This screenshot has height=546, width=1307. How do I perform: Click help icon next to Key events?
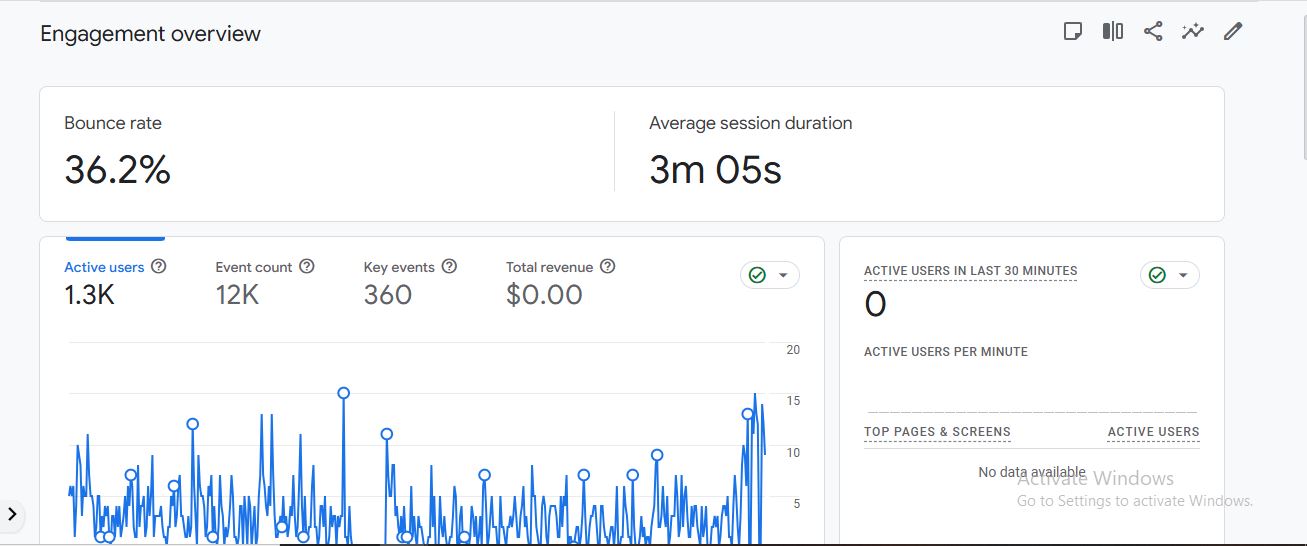(449, 267)
